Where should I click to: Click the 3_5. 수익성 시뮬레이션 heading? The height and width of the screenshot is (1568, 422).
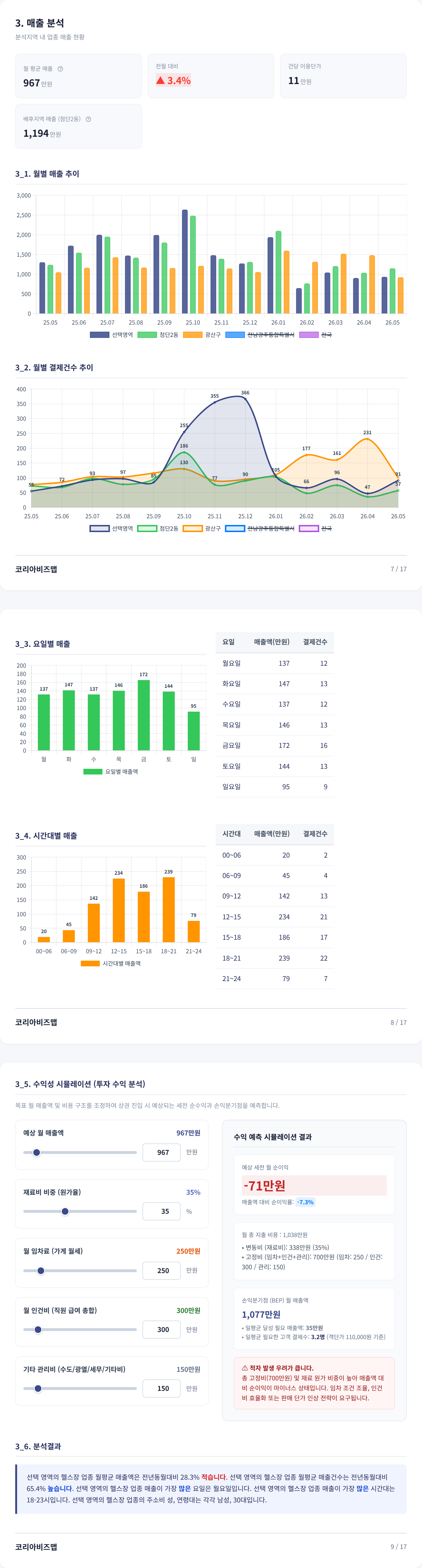pyautogui.click(x=80, y=1084)
